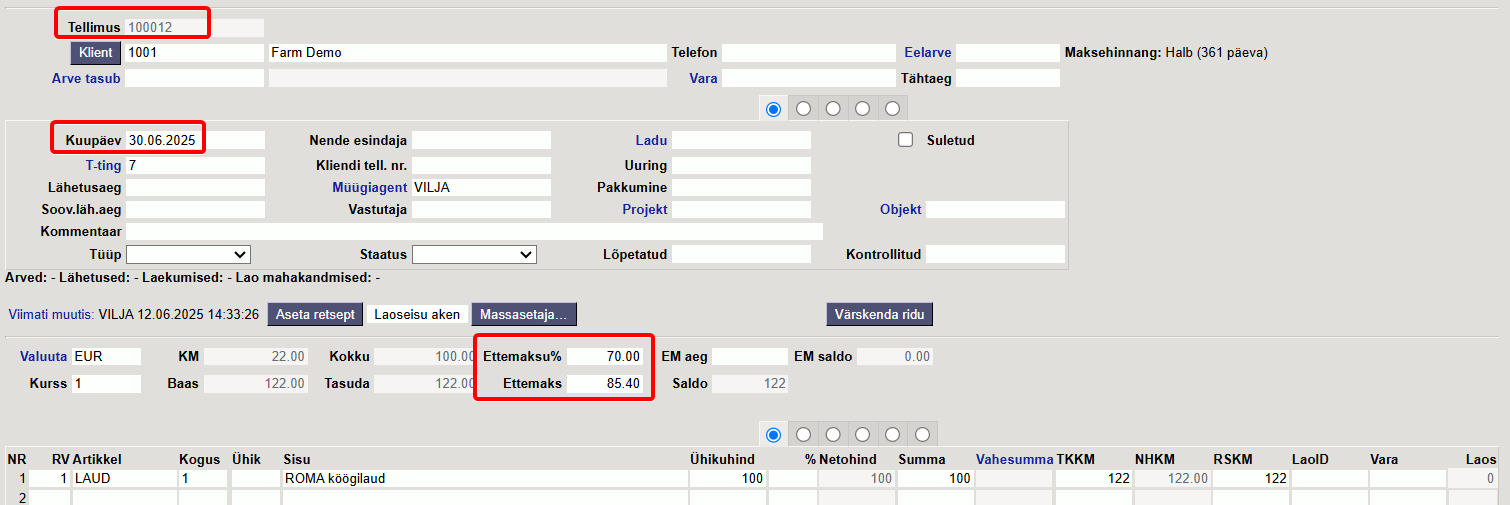Image resolution: width=1510 pixels, height=505 pixels.
Task: Click the Klient button
Action: tap(96, 53)
